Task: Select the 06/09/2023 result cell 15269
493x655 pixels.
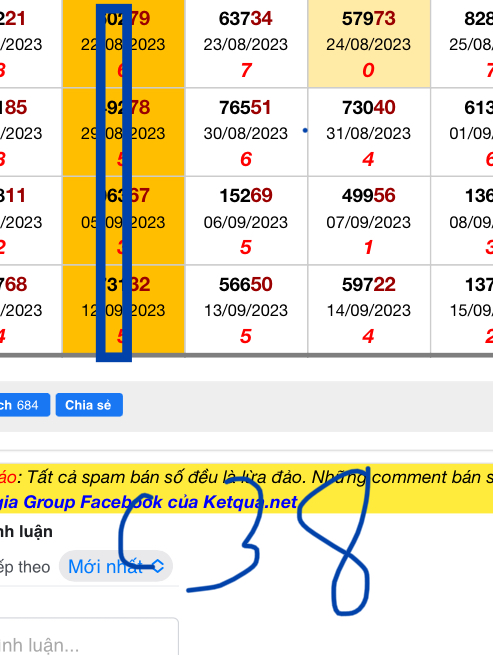Action: pyautogui.click(x=246, y=221)
